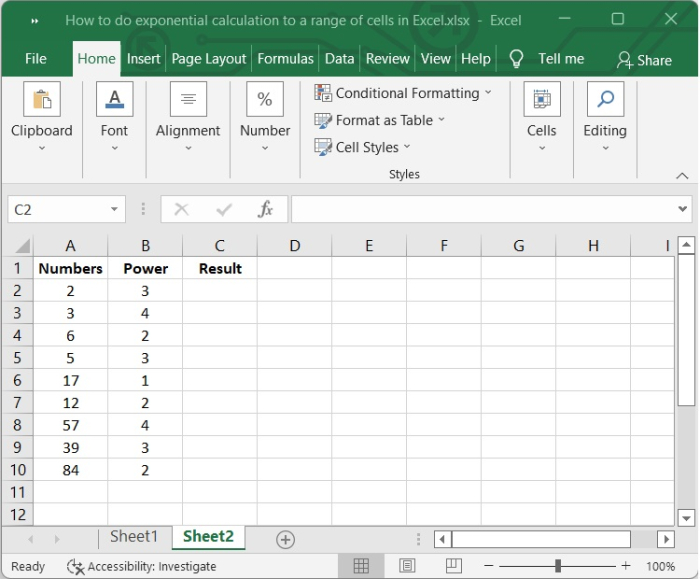Expand the formula bar
This screenshot has width=700, height=579.
[x=684, y=209]
